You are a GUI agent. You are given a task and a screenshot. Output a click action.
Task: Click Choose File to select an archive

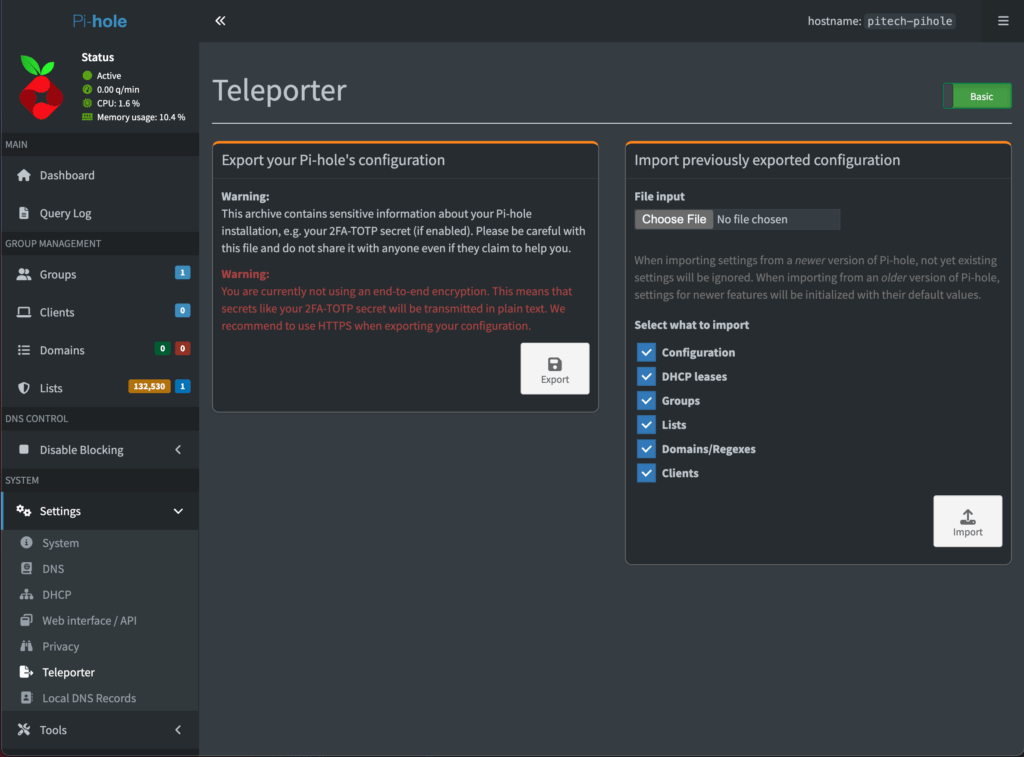coord(674,219)
